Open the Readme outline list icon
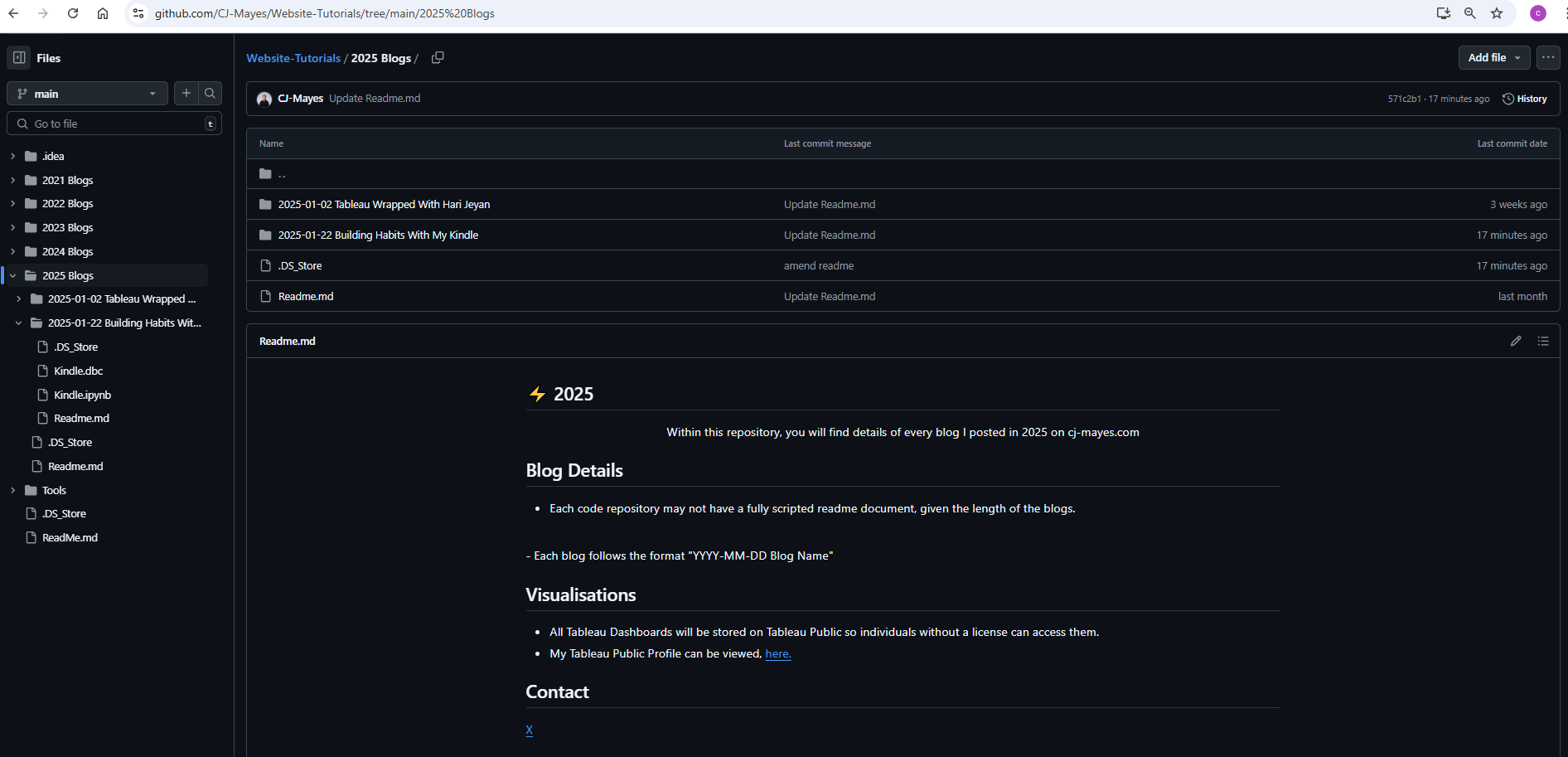This screenshot has height=757, width=1568. coord(1543,341)
